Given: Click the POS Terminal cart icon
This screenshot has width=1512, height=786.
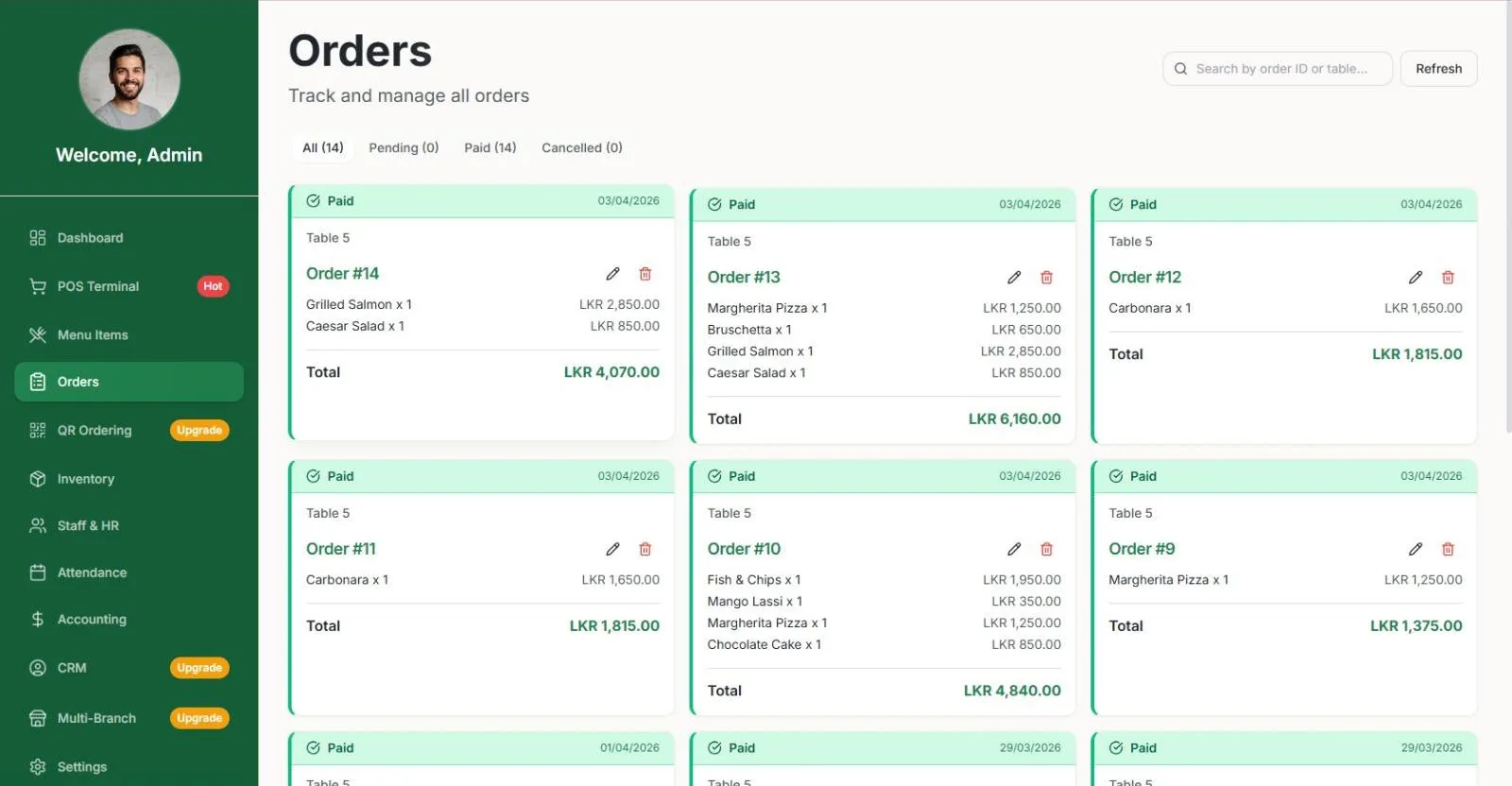Looking at the screenshot, I should 38,286.
